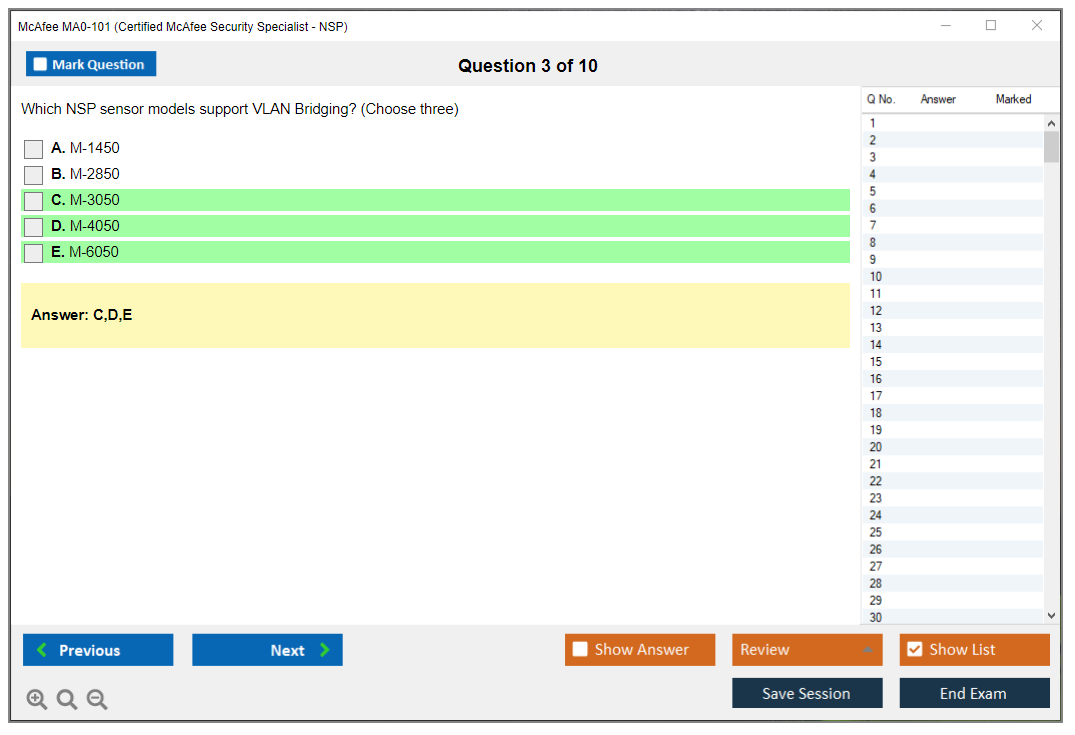The width and height of the screenshot is (1075, 735).
Task: Maximize the exam window
Action: tap(991, 26)
